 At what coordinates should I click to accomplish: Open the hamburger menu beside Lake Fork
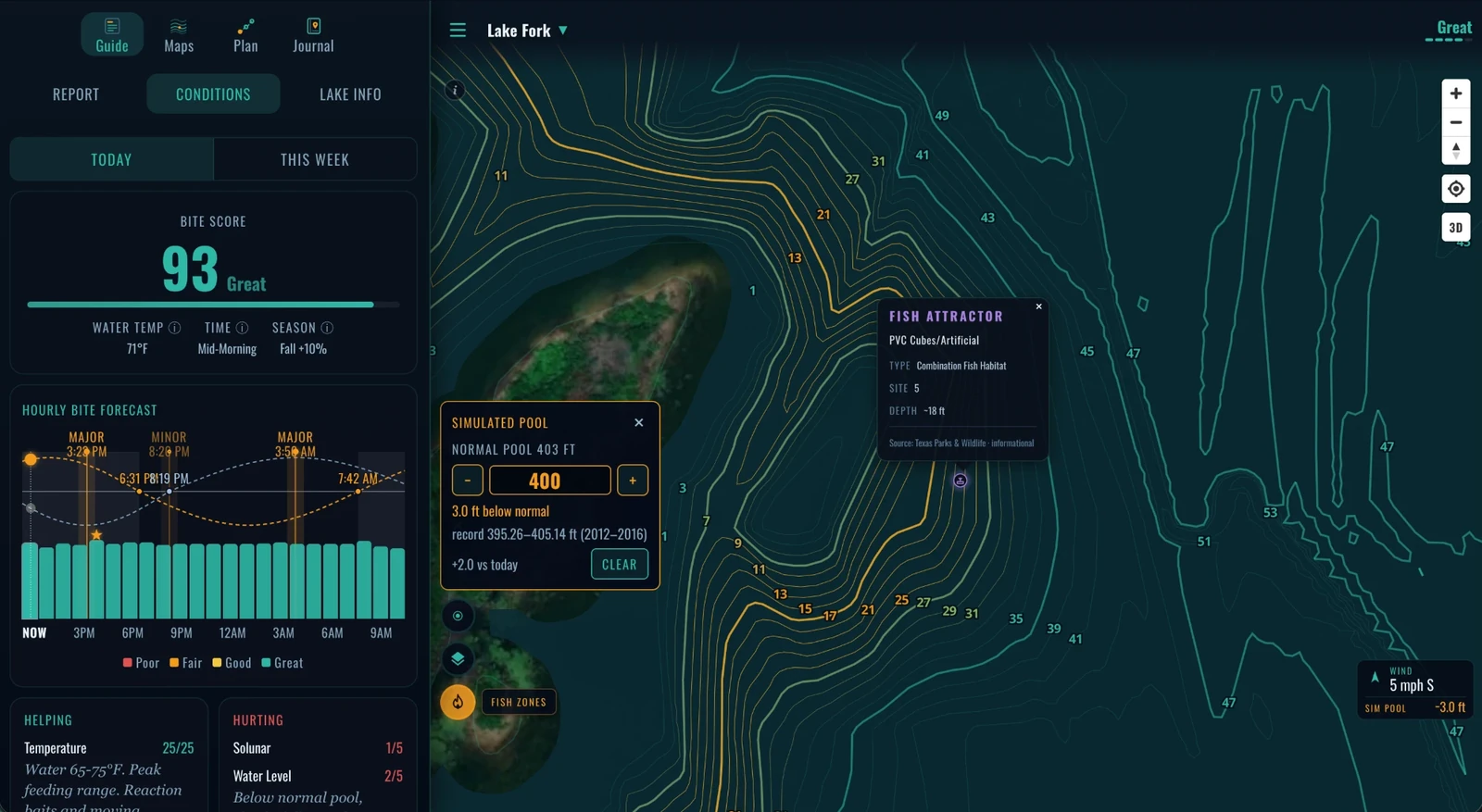coord(458,31)
